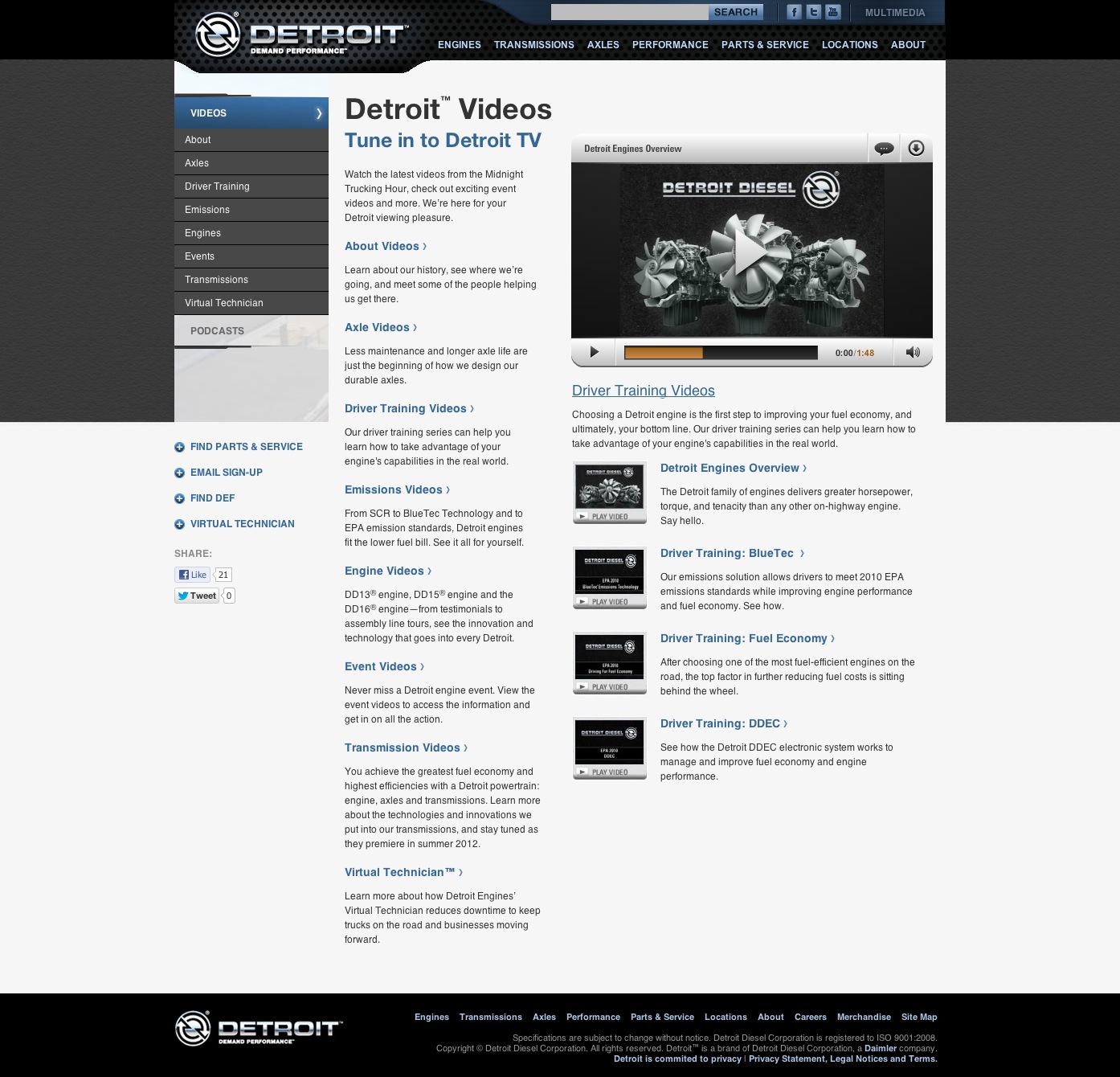Select Driver Training in the Videos sidebar
1120x1077 pixels.
[251, 186]
